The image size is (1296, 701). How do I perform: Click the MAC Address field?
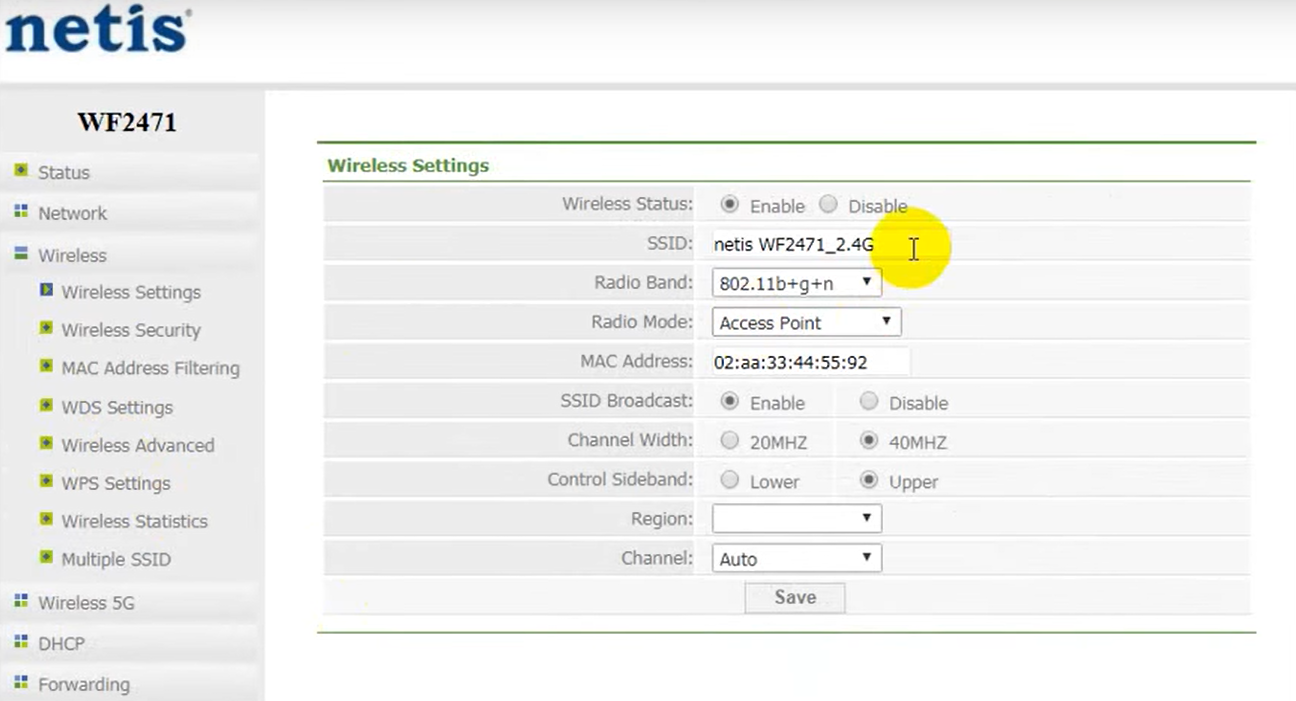click(x=810, y=362)
